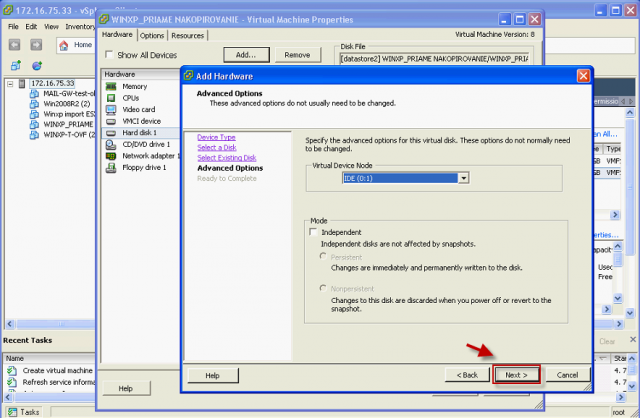The width and height of the screenshot is (640, 418).
Task: Open the Virtual Device Node dropdown
Action: pos(463,178)
